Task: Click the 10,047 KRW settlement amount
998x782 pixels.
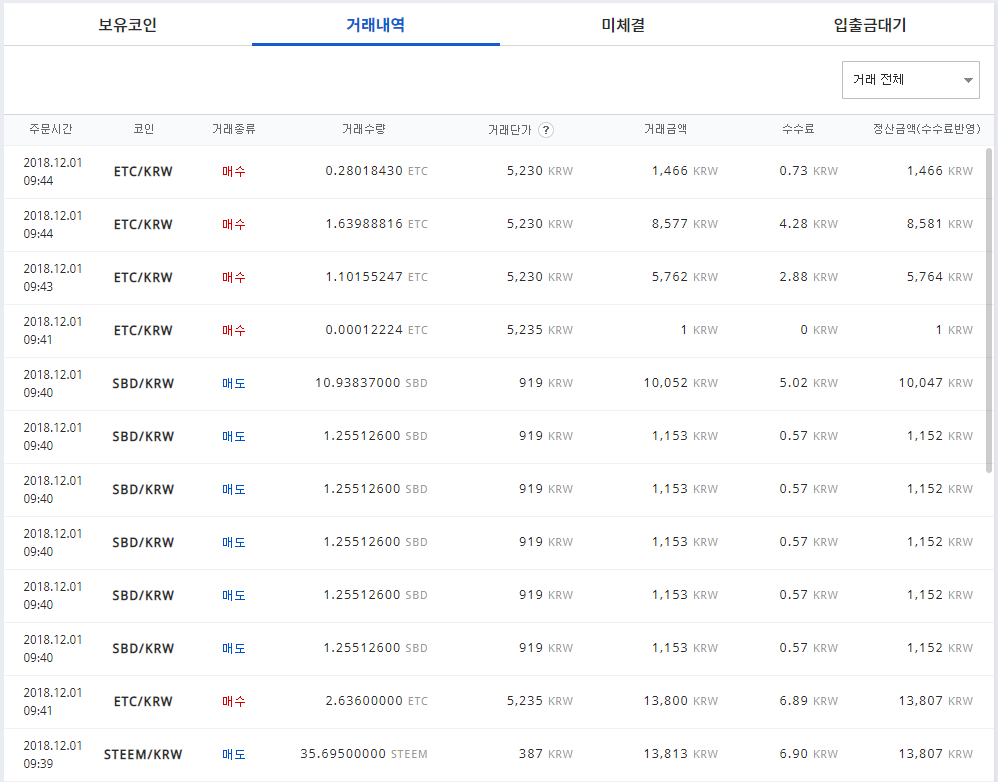Action: point(936,383)
